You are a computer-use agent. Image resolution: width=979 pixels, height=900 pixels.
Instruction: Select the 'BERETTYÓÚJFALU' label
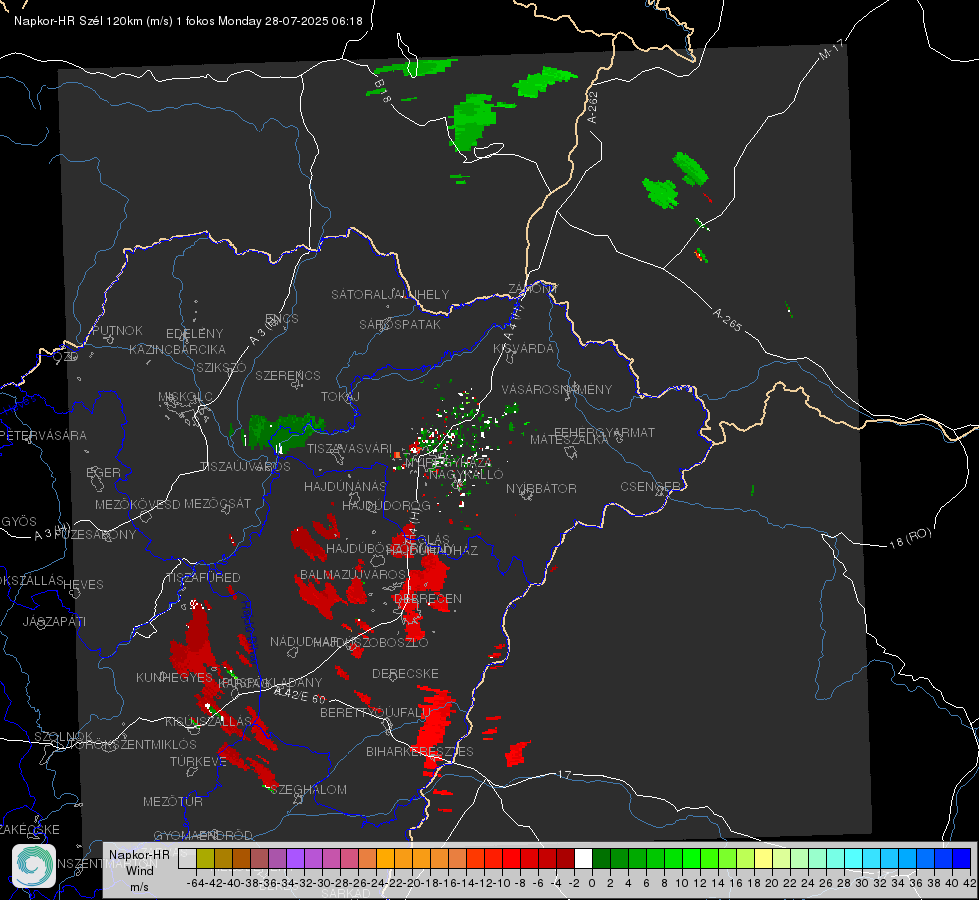tap(375, 712)
